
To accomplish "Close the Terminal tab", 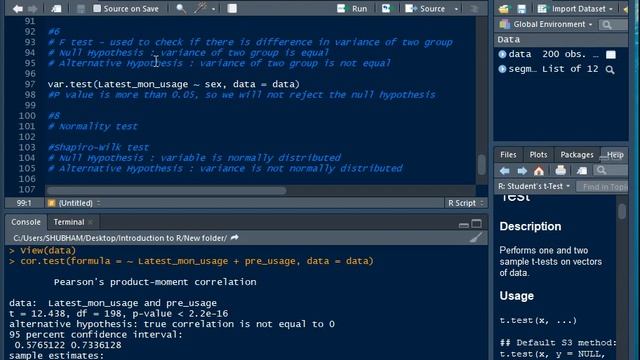I will [x=91, y=222].
